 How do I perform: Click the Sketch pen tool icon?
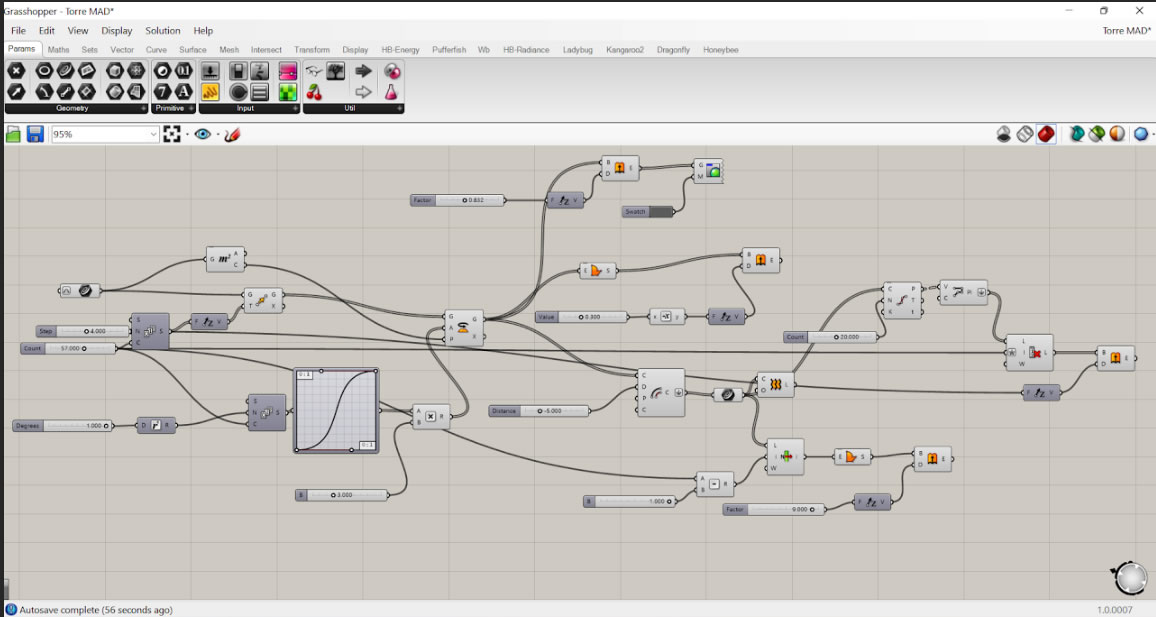tap(232, 134)
